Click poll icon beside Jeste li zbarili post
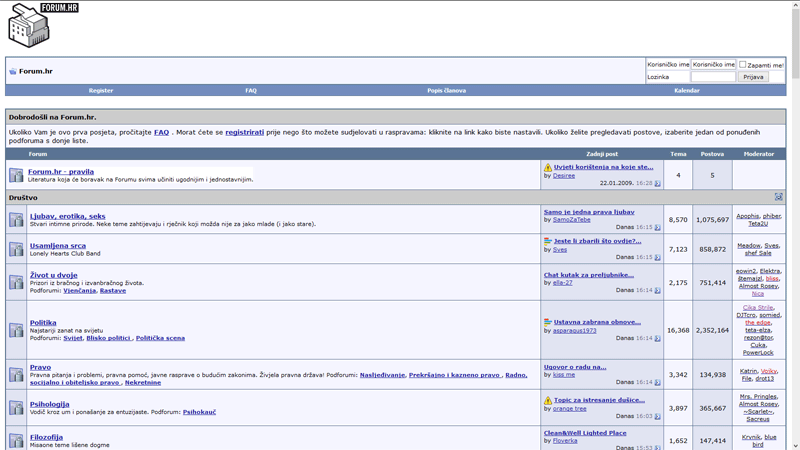 tap(548, 241)
